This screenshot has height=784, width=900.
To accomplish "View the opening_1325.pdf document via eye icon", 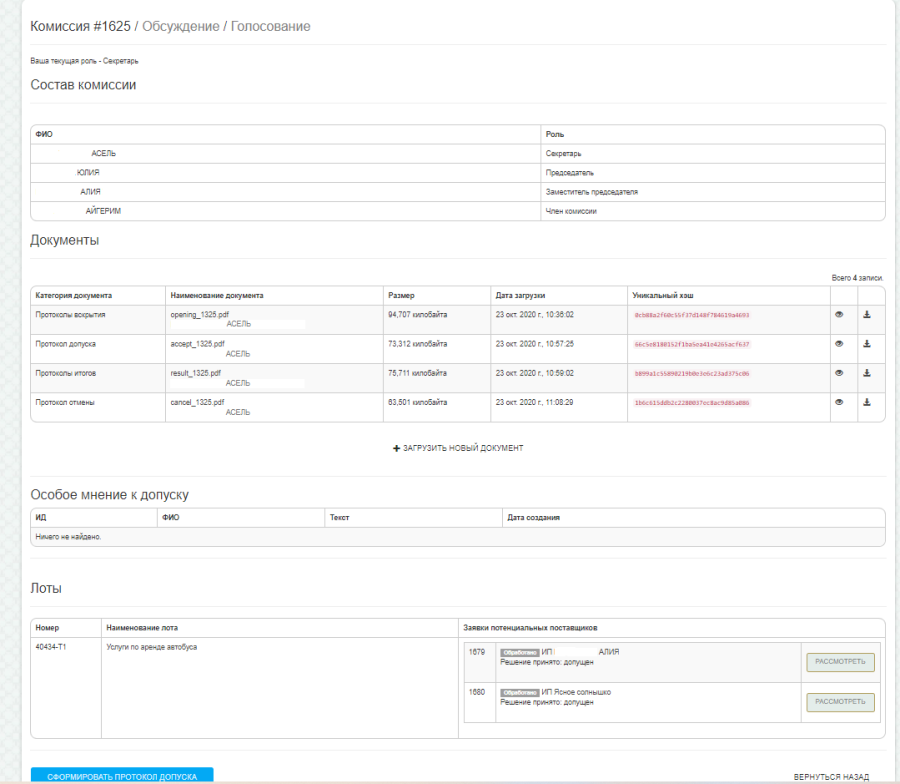I will [x=840, y=314].
